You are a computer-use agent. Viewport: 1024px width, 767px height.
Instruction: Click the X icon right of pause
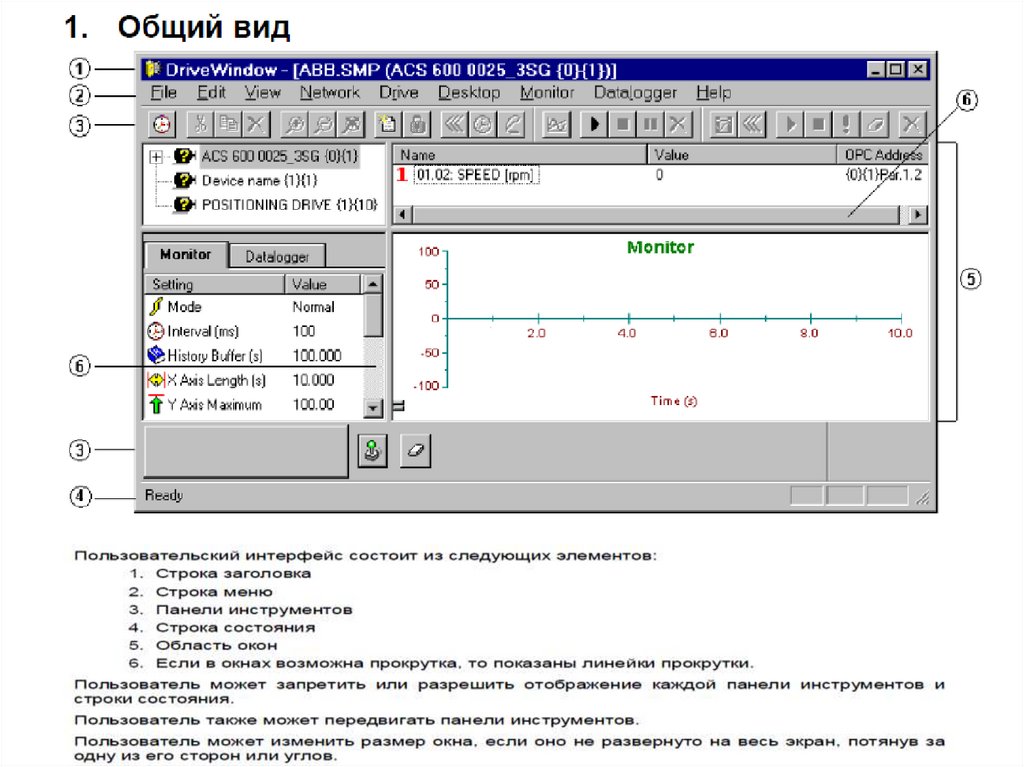pos(679,123)
